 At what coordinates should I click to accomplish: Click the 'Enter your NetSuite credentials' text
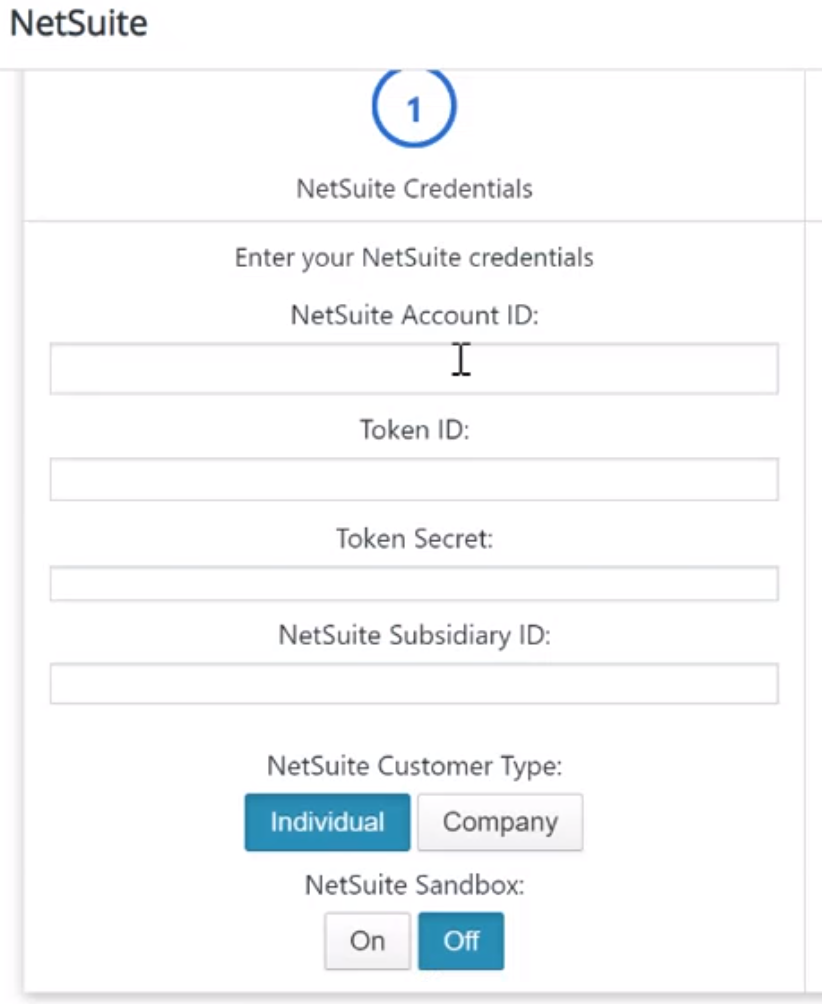pyautogui.click(x=414, y=258)
